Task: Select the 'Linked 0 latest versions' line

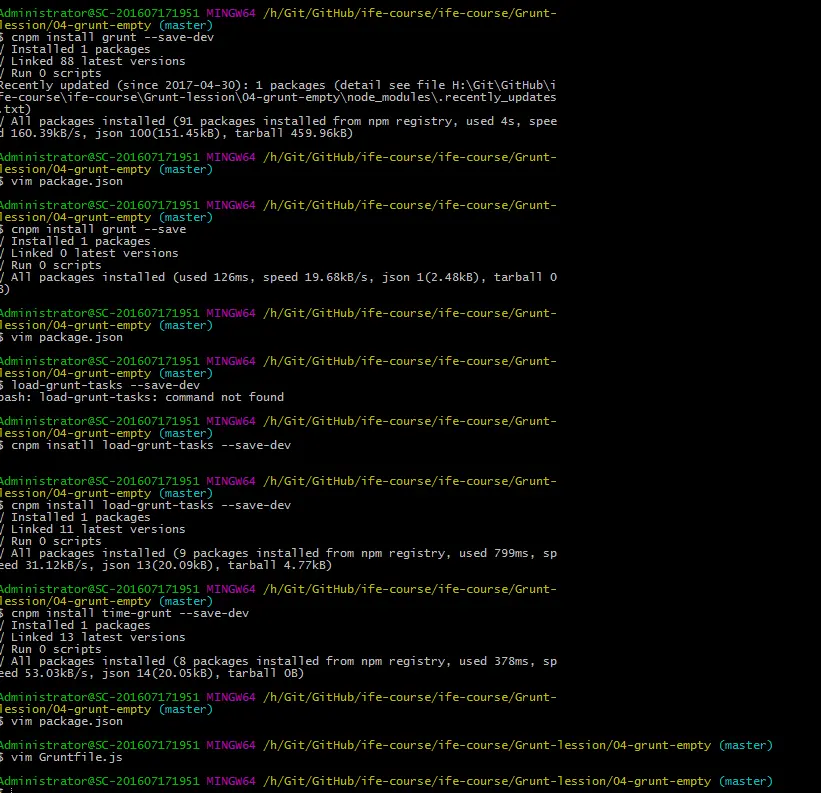Action: (x=89, y=253)
